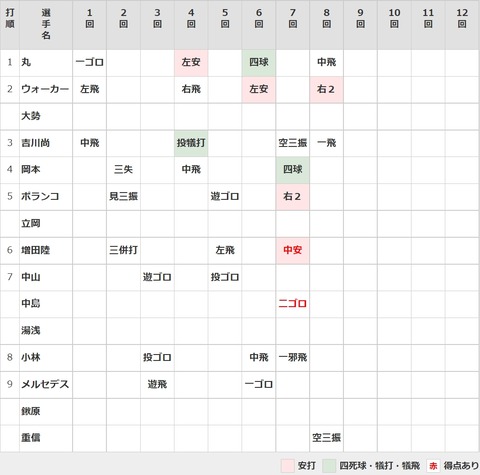Click 丸's 4回 result 左安
480x475 pixels.
(191, 62)
